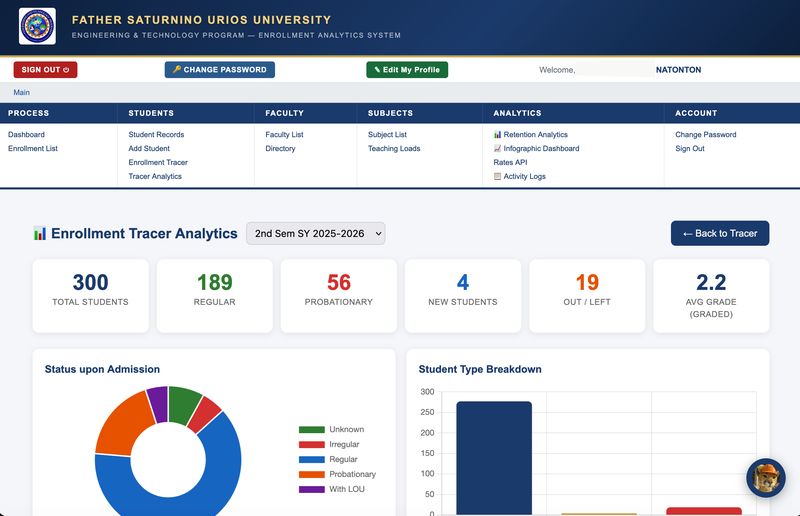Image resolution: width=800 pixels, height=516 pixels.
Task: Open the Subject List link
Action: pos(387,135)
